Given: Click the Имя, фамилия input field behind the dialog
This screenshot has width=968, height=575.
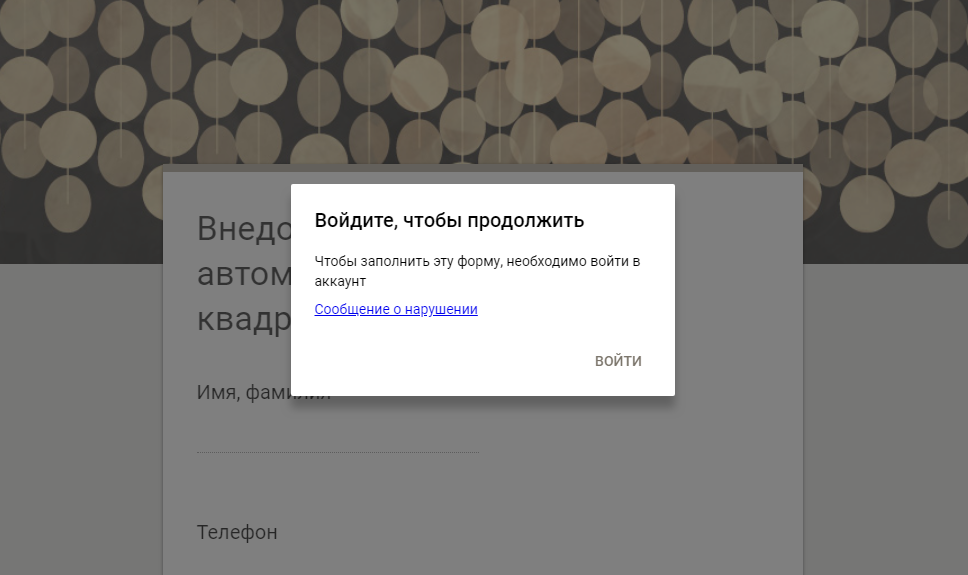Looking at the screenshot, I should click(x=338, y=440).
